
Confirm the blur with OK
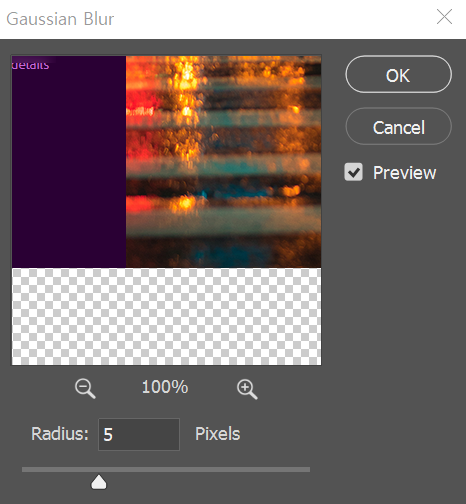(399, 74)
